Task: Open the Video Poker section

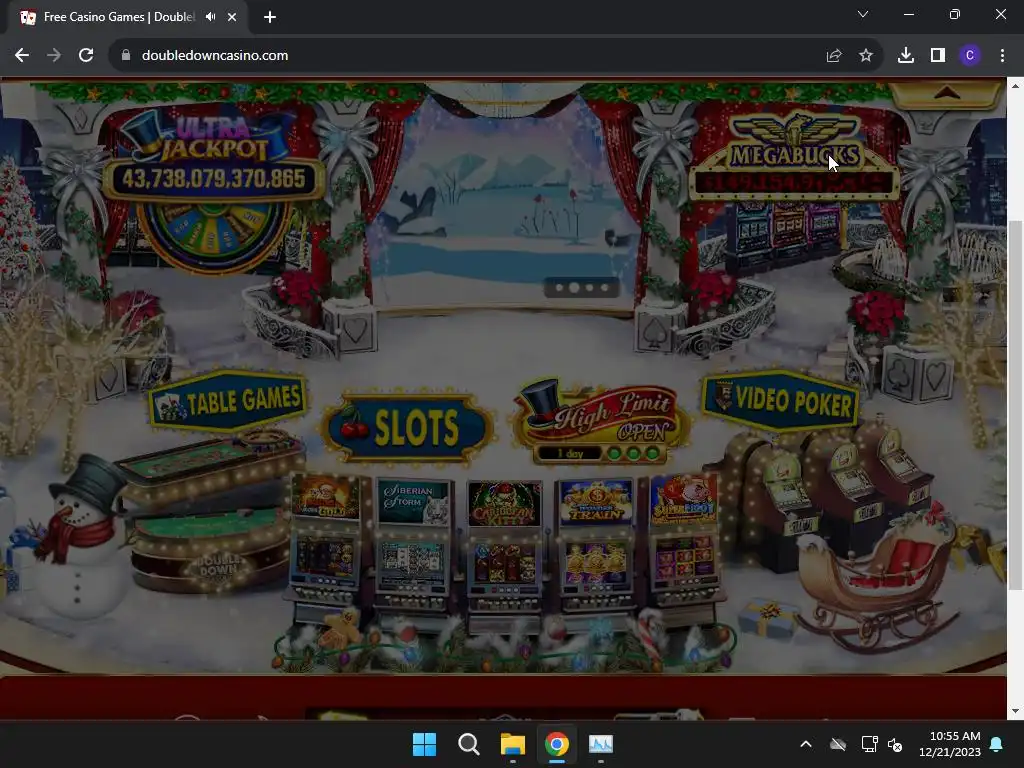Action: coord(780,401)
